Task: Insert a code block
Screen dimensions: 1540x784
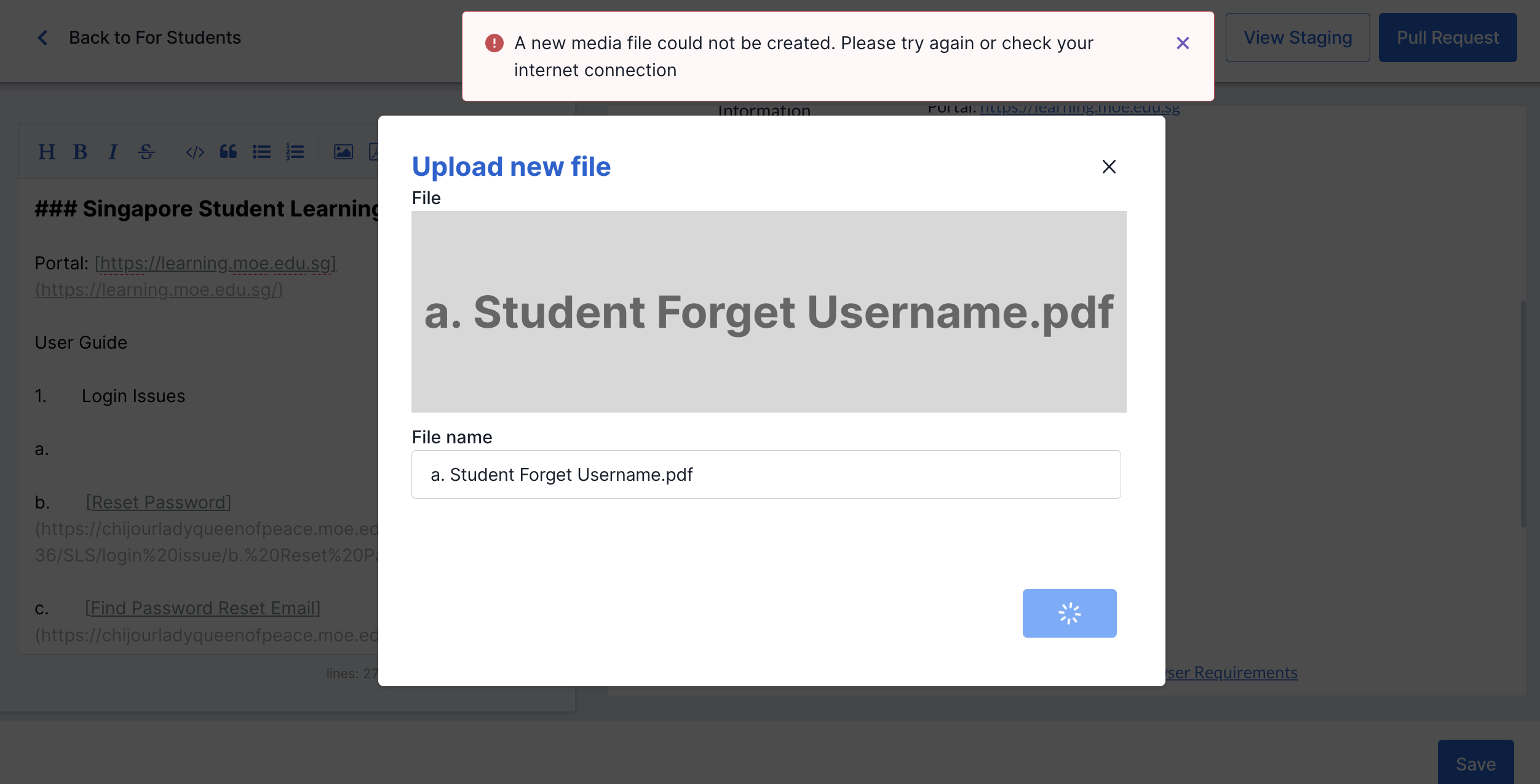Action: point(195,152)
